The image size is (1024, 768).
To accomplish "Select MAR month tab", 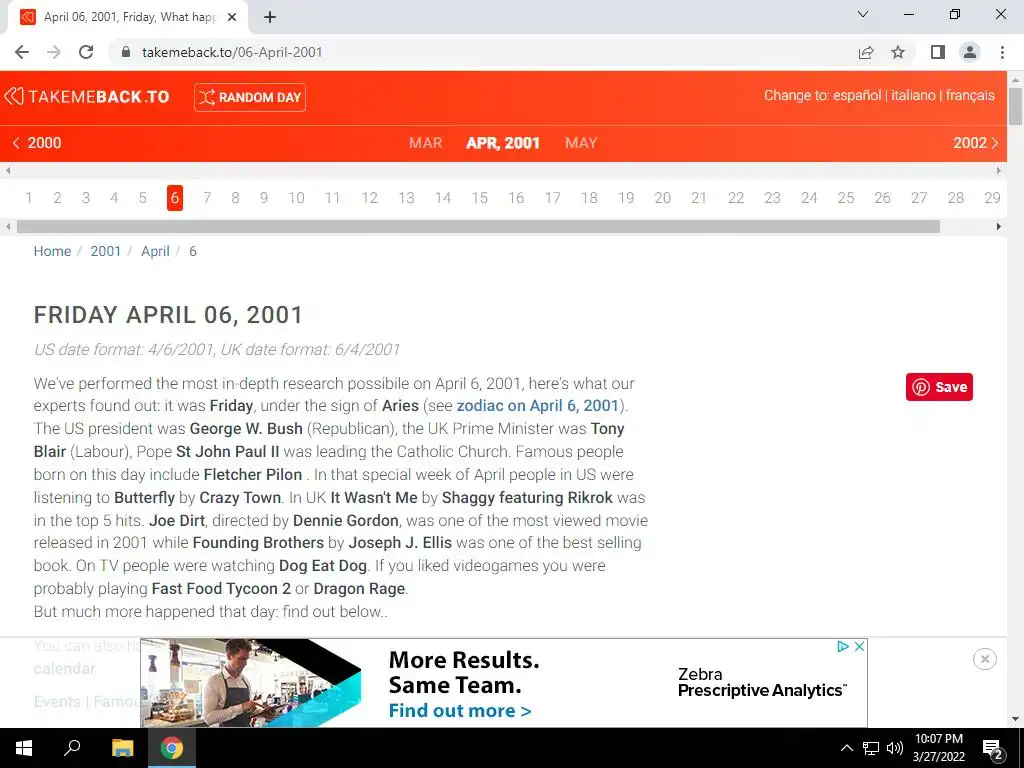I will coord(425,143).
